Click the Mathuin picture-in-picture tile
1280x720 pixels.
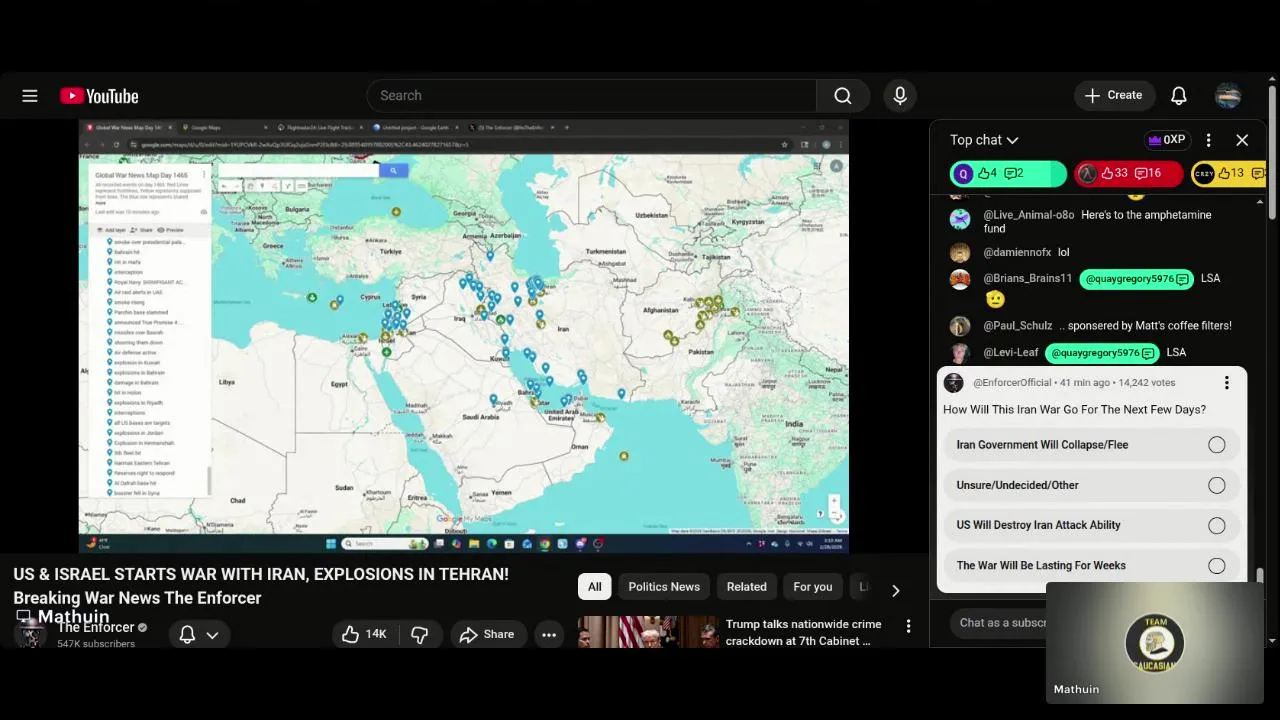point(1155,643)
